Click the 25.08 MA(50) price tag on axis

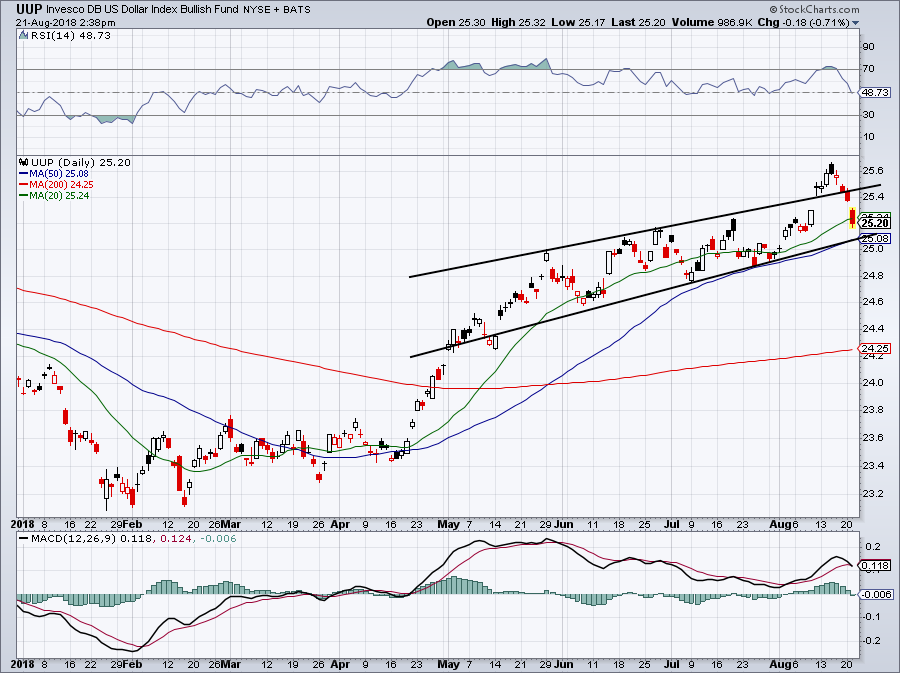(875, 238)
